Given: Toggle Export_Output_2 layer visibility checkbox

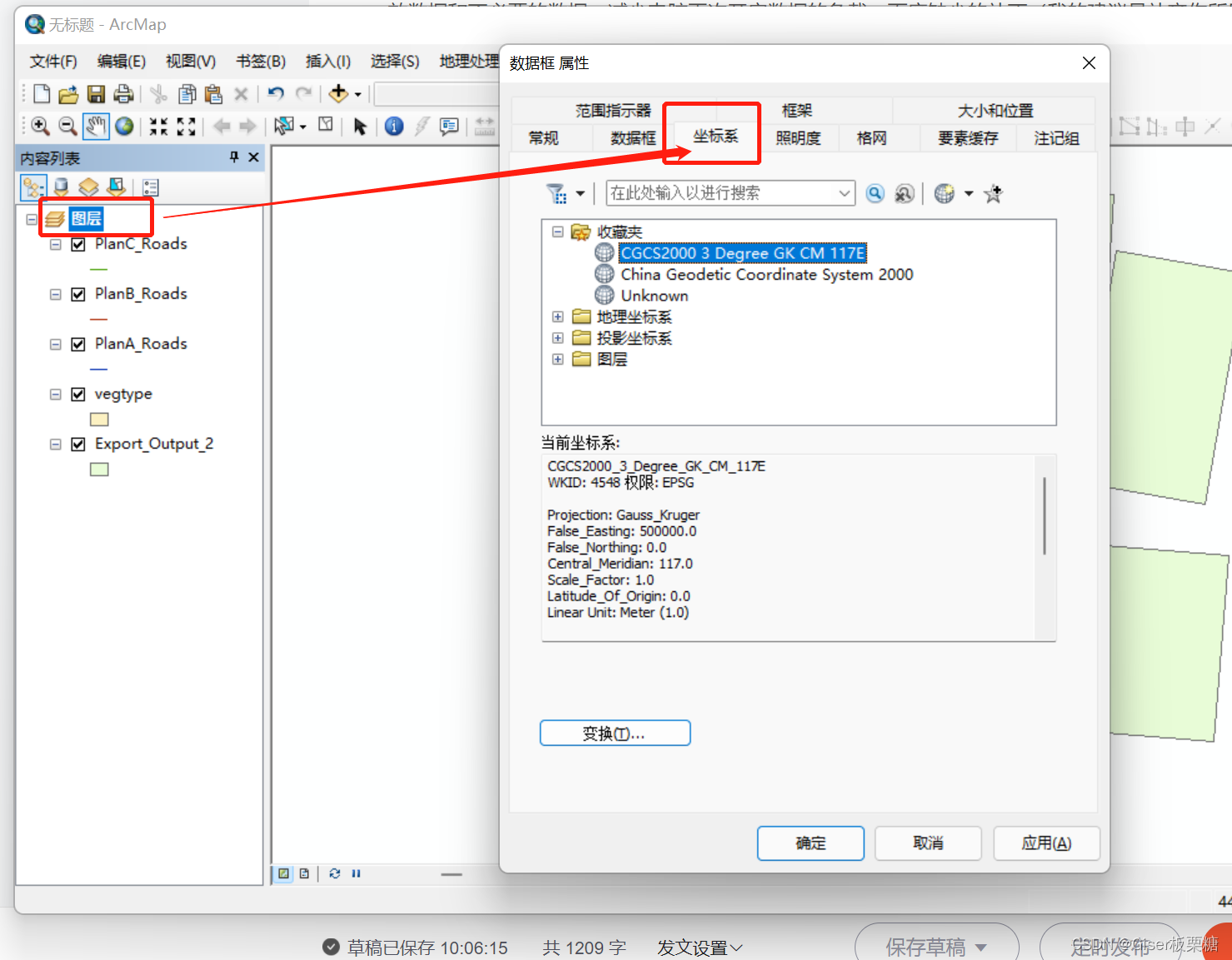Looking at the screenshot, I should (x=78, y=444).
